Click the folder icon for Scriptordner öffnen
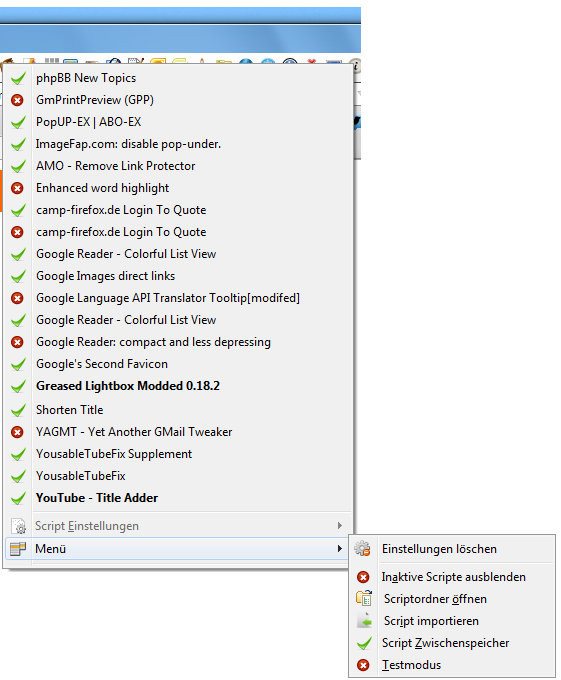The height and width of the screenshot is (680, 561). pyautogui.click(x=364, y=598)
